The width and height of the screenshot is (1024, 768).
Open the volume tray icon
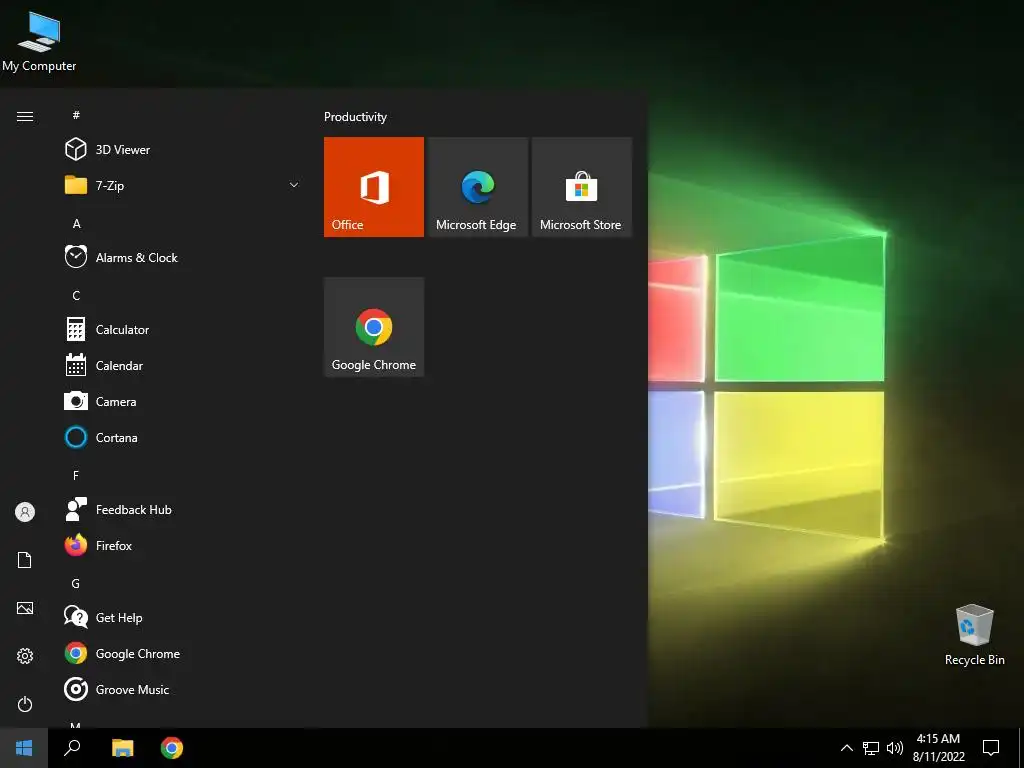click(895, 748)
